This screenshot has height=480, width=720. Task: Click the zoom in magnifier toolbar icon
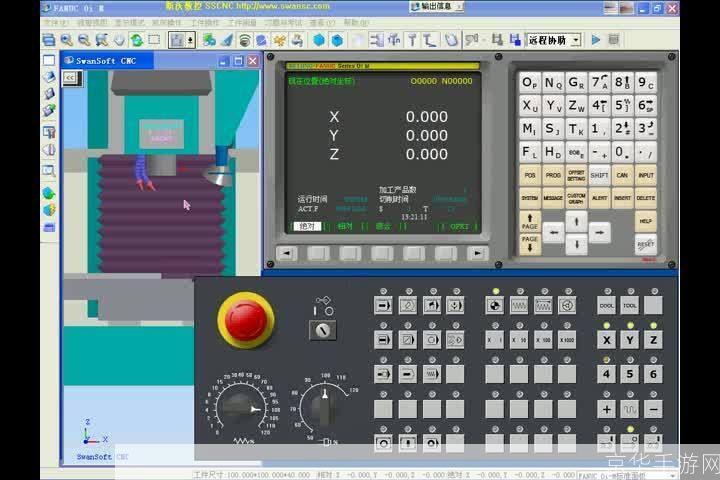(67, 40)
